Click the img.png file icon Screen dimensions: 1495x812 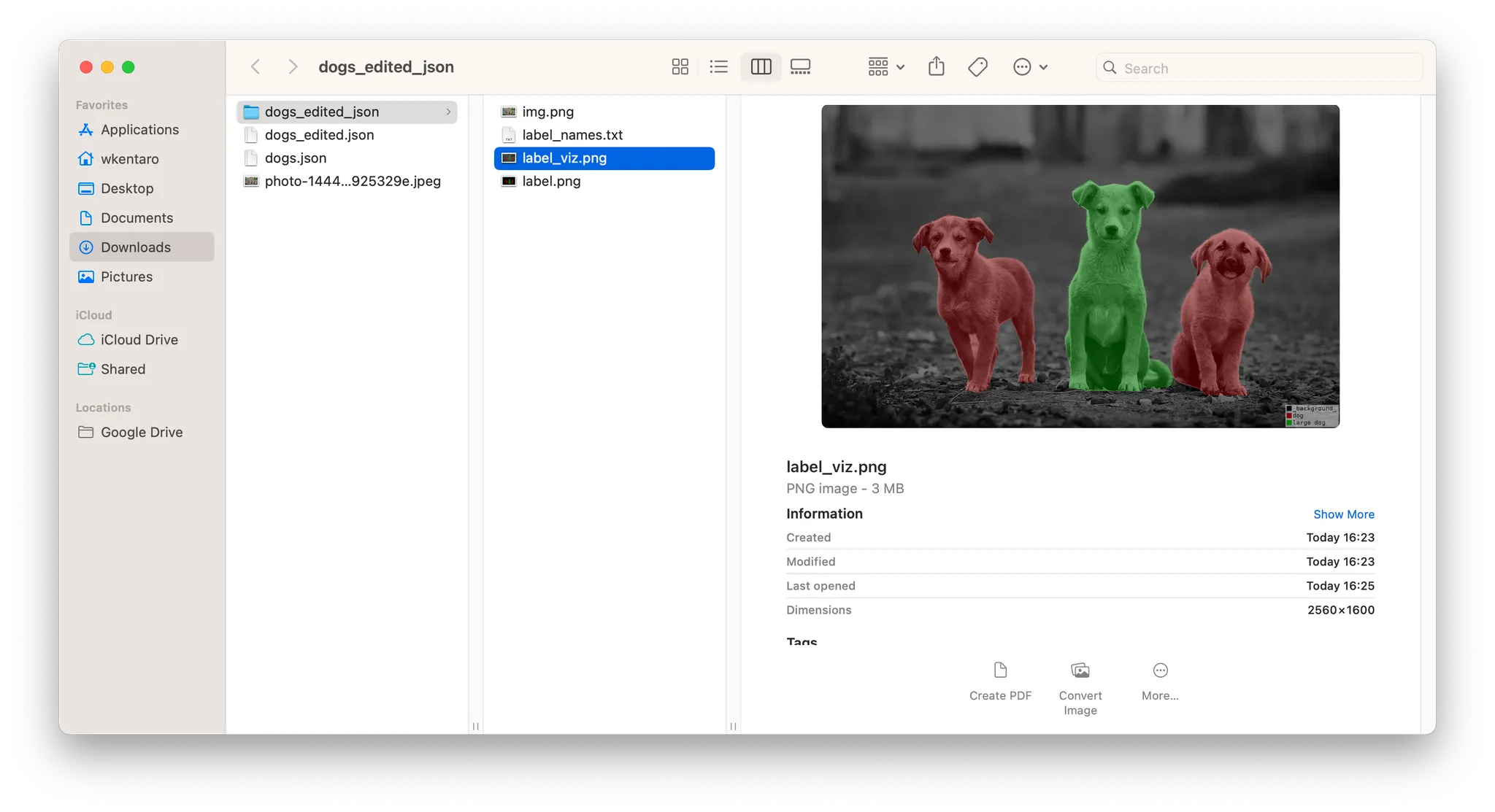click(x=509, y=112)
